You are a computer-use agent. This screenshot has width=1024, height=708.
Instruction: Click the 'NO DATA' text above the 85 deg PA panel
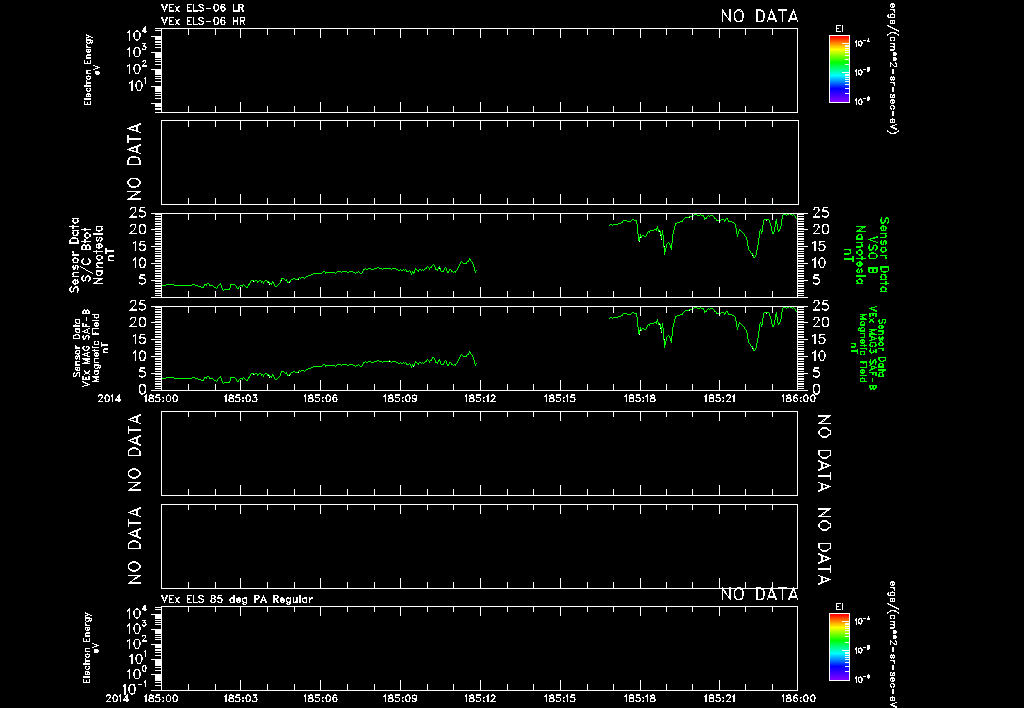click(x=759, y=594)
